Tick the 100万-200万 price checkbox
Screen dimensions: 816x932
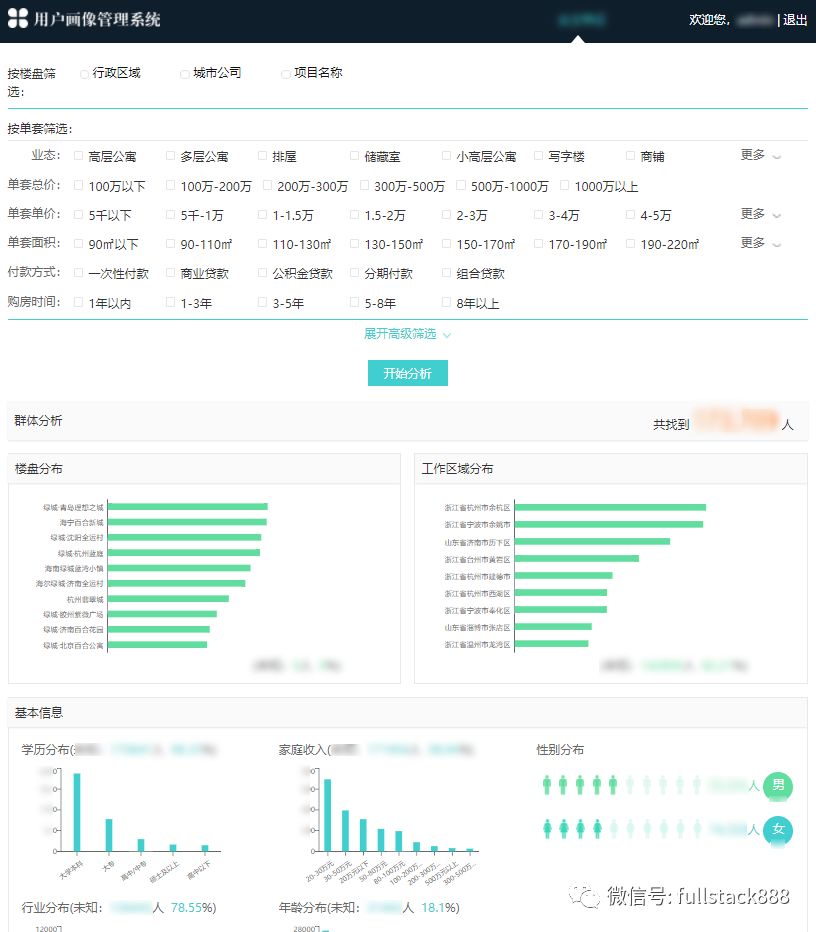(170, 185)
